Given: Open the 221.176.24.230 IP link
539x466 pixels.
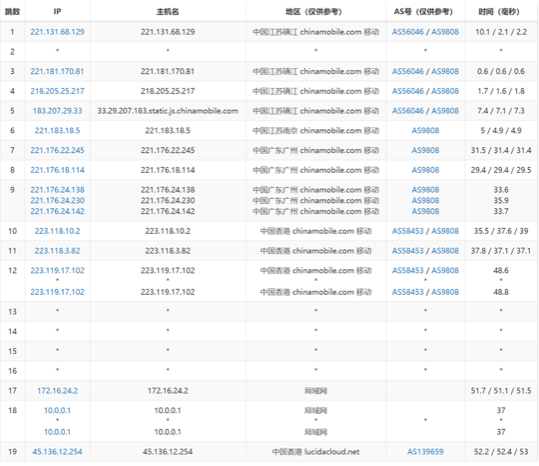Looking at the screenshot, I should point(57,200).
